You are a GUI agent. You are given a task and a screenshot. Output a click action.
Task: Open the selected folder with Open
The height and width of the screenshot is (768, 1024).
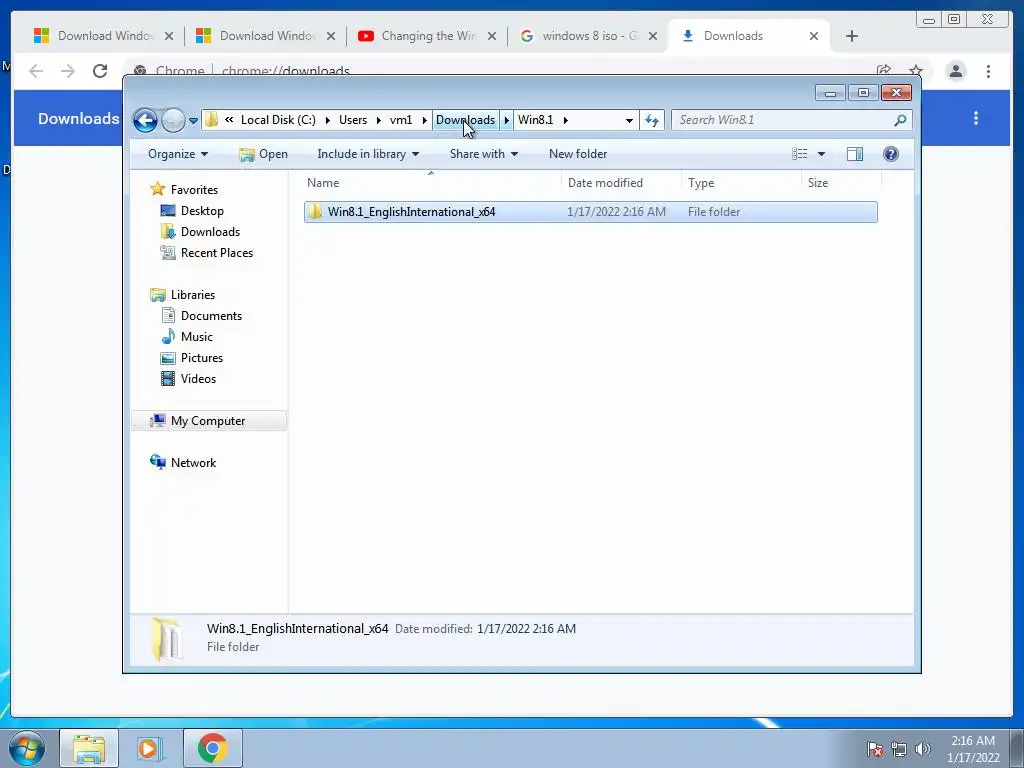pos(264,154)
